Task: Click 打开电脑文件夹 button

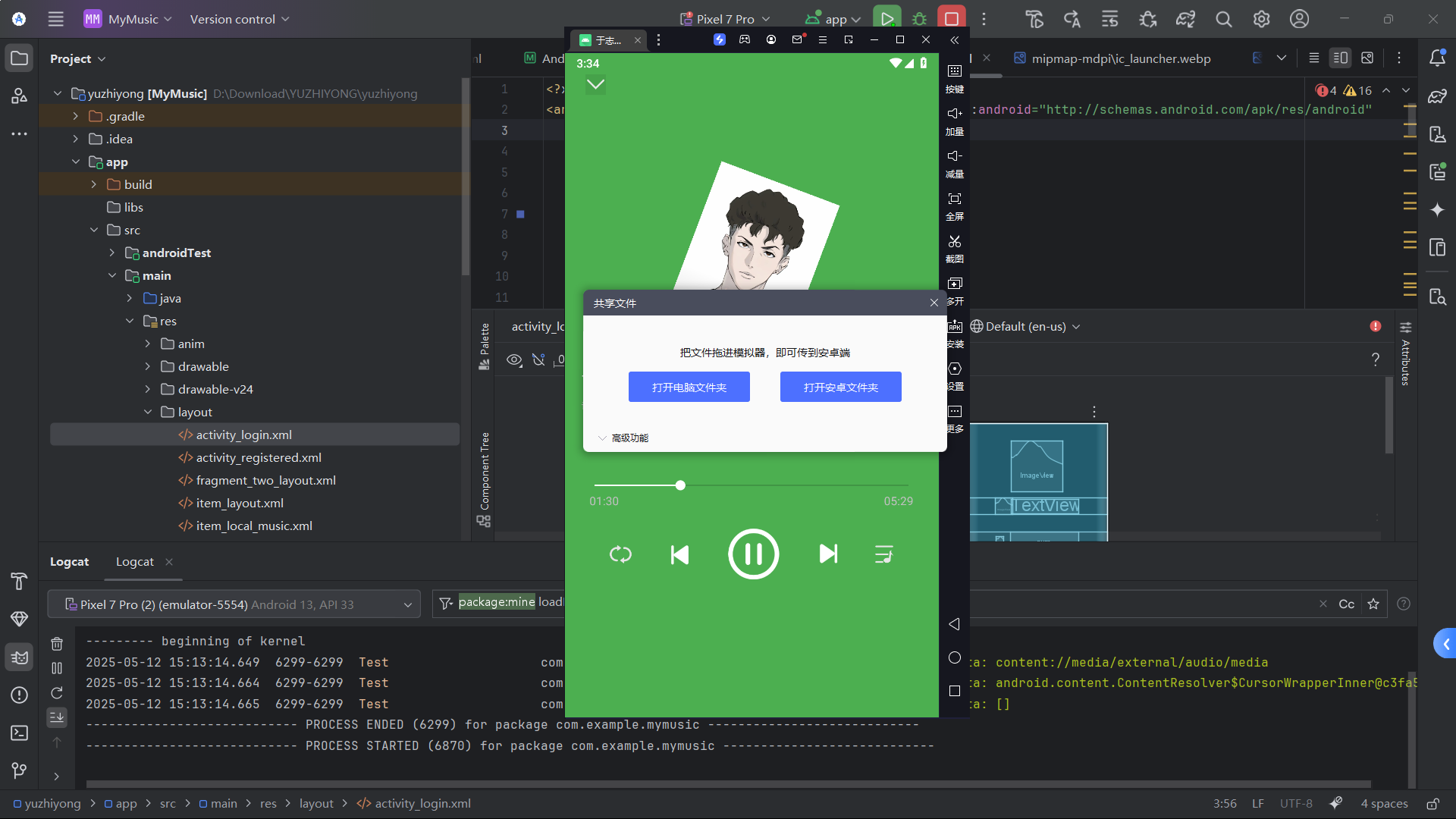Action: coord(689,387)
